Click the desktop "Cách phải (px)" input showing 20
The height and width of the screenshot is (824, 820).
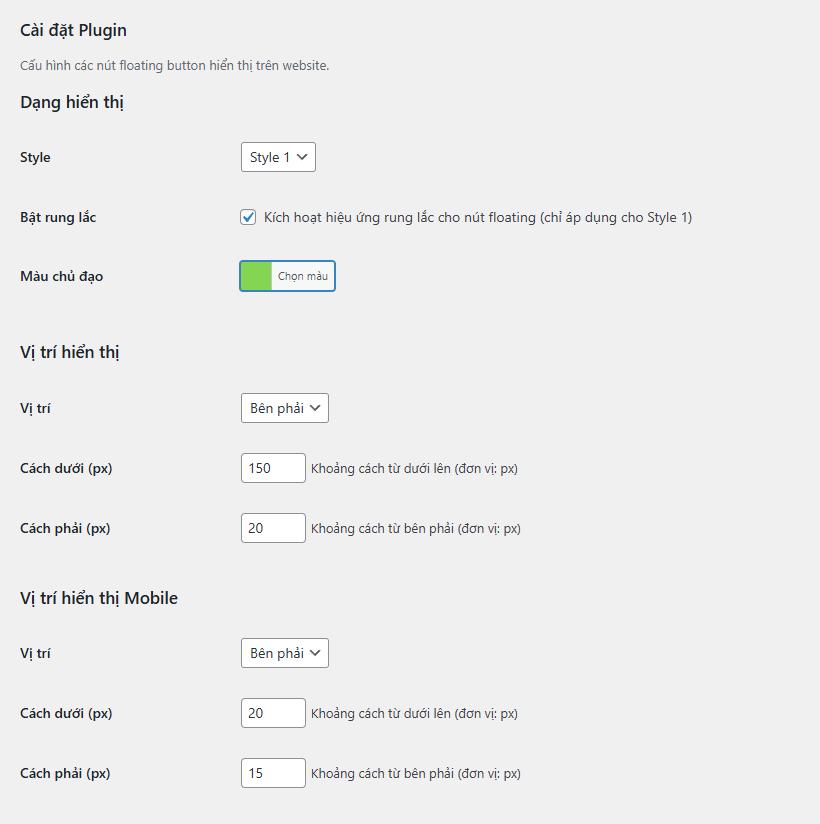pyautogui.click(x=272, y=527)
